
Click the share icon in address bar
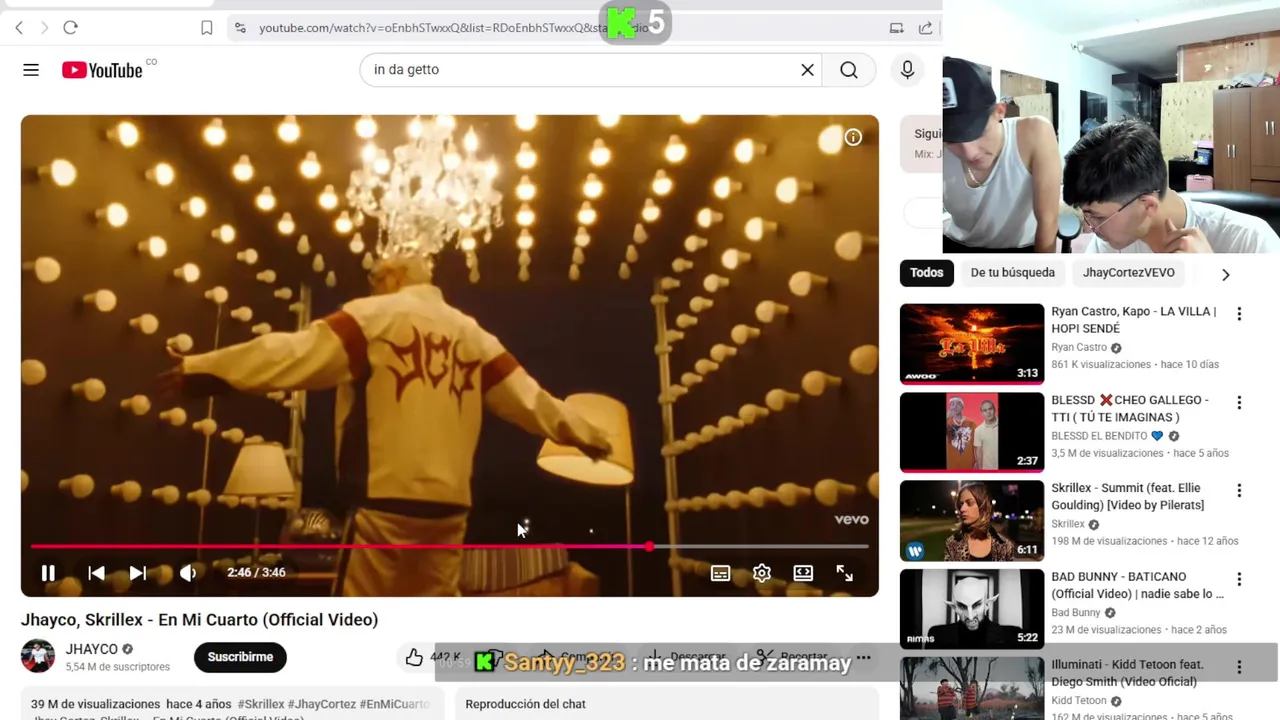(926, 28)
